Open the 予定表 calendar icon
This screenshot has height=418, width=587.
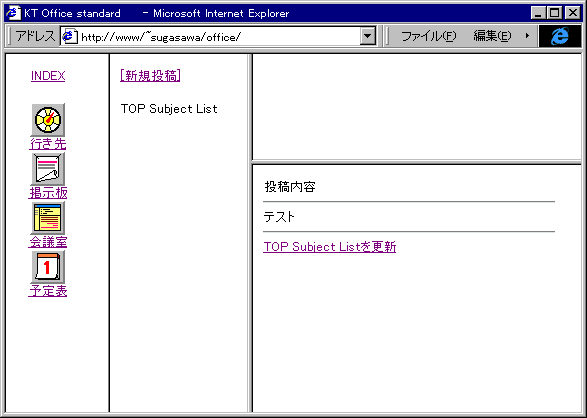click(48, 267)
